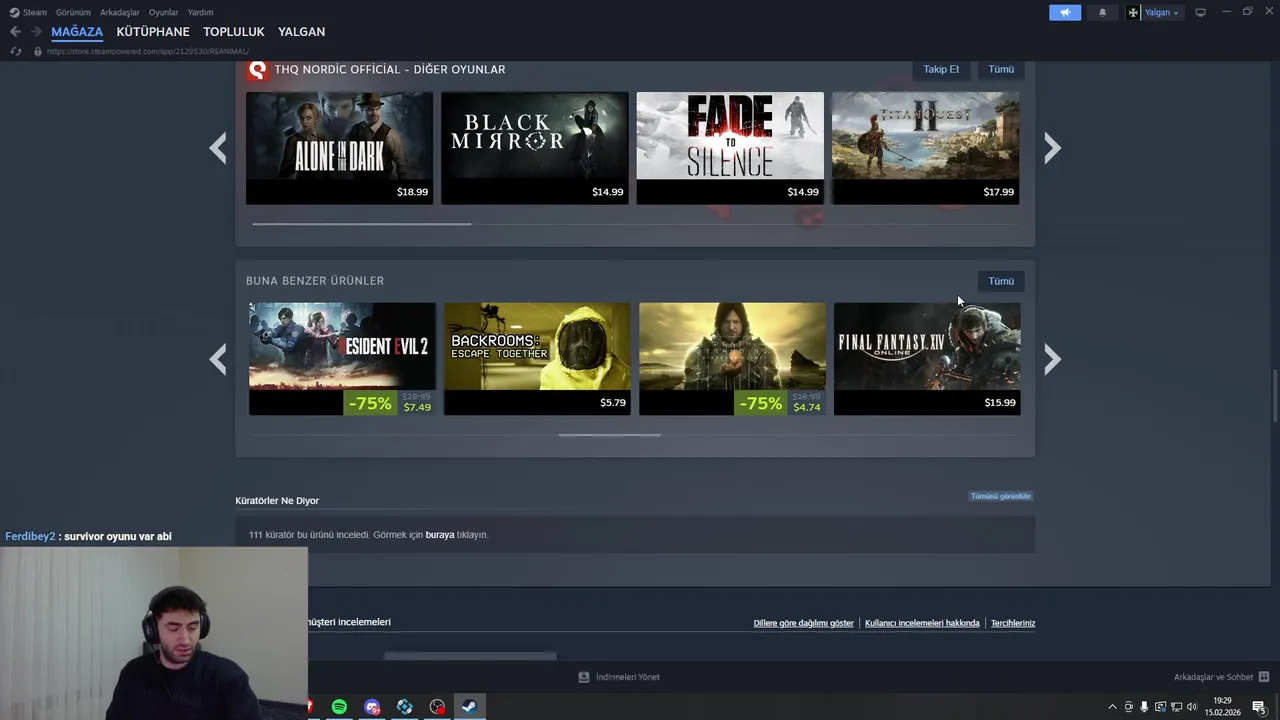Open the Final Fantasy XIV Online capsule
Screen dimensions: 1280x720
(x=927, y=358)
